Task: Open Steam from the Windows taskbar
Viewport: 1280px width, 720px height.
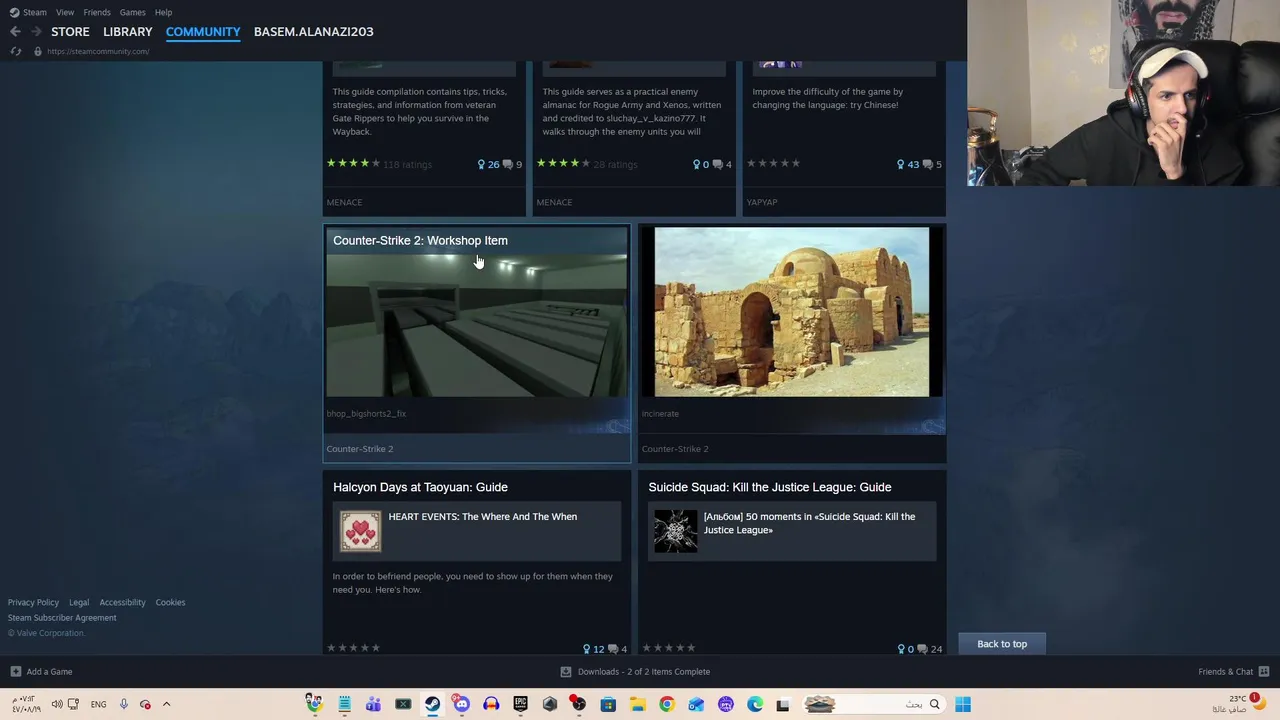Action: tap(432, 704)
